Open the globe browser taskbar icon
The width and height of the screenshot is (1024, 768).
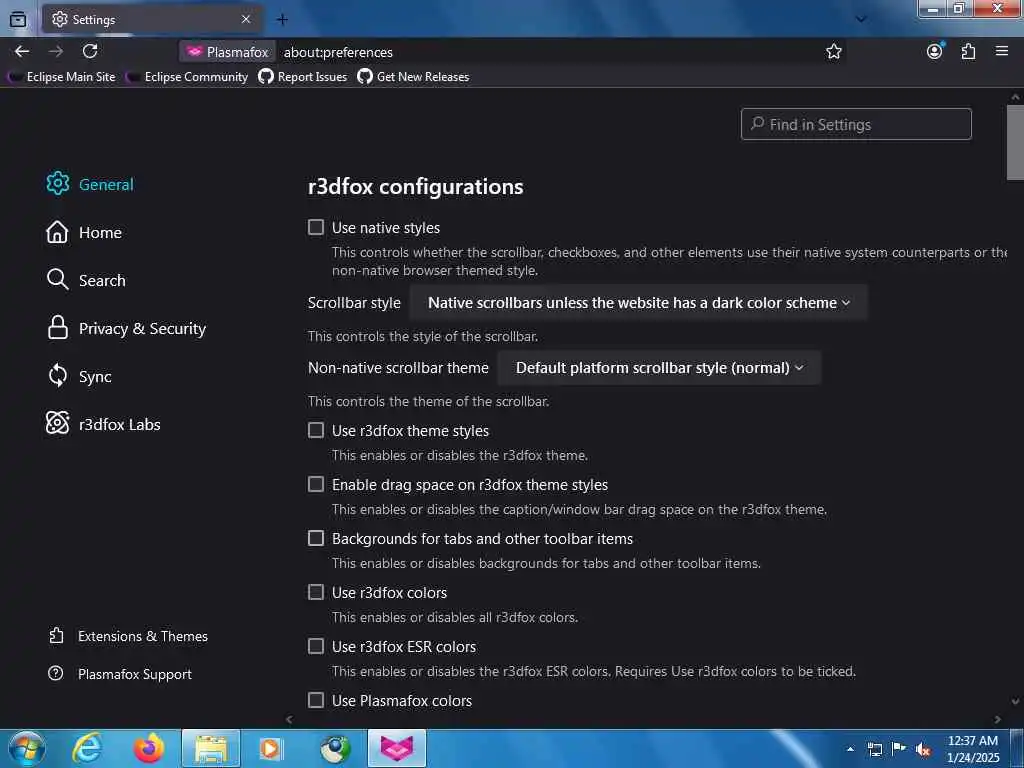coord(335,748)
